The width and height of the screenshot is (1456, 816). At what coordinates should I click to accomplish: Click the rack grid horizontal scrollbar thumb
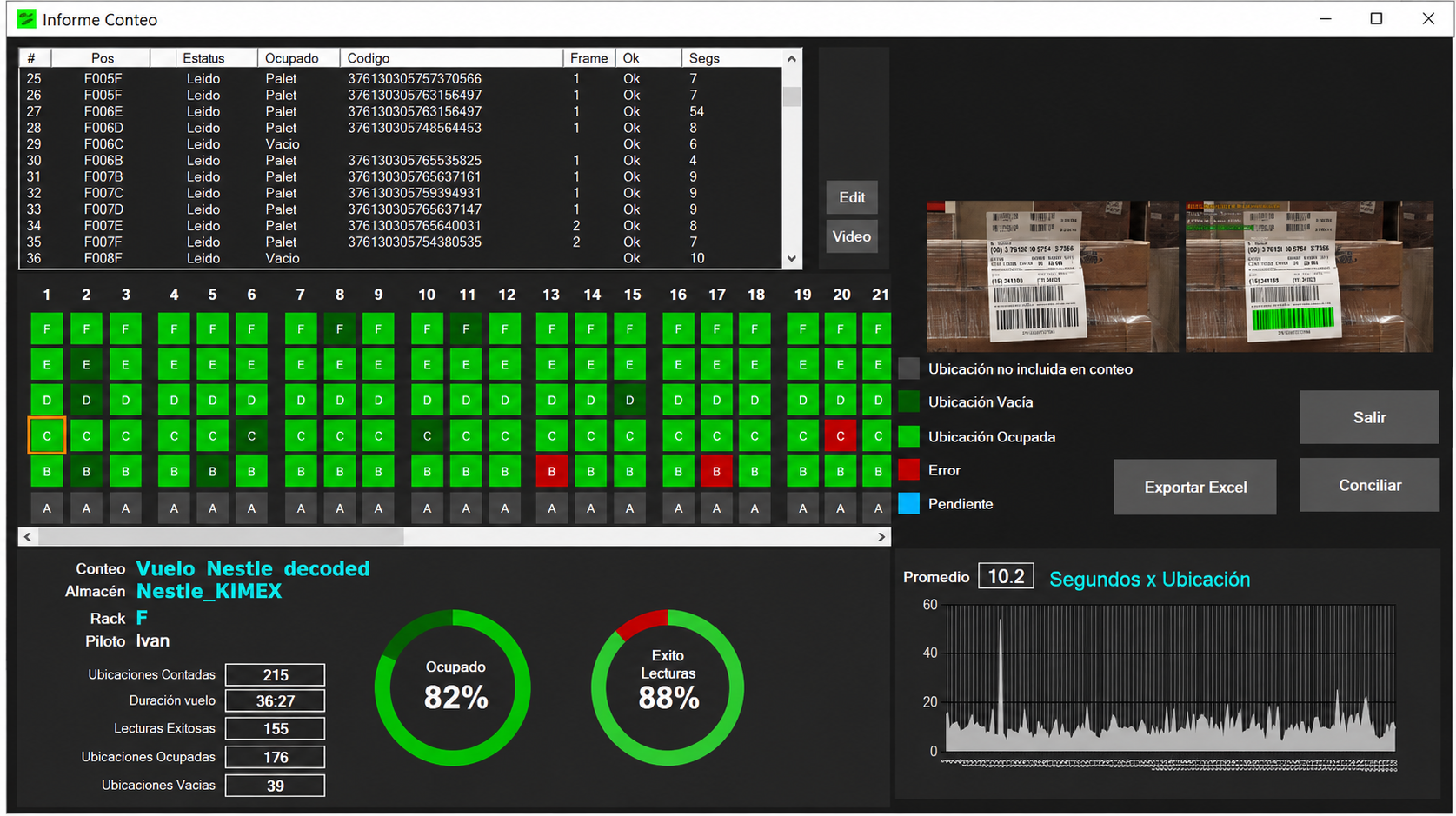(221, 537)
